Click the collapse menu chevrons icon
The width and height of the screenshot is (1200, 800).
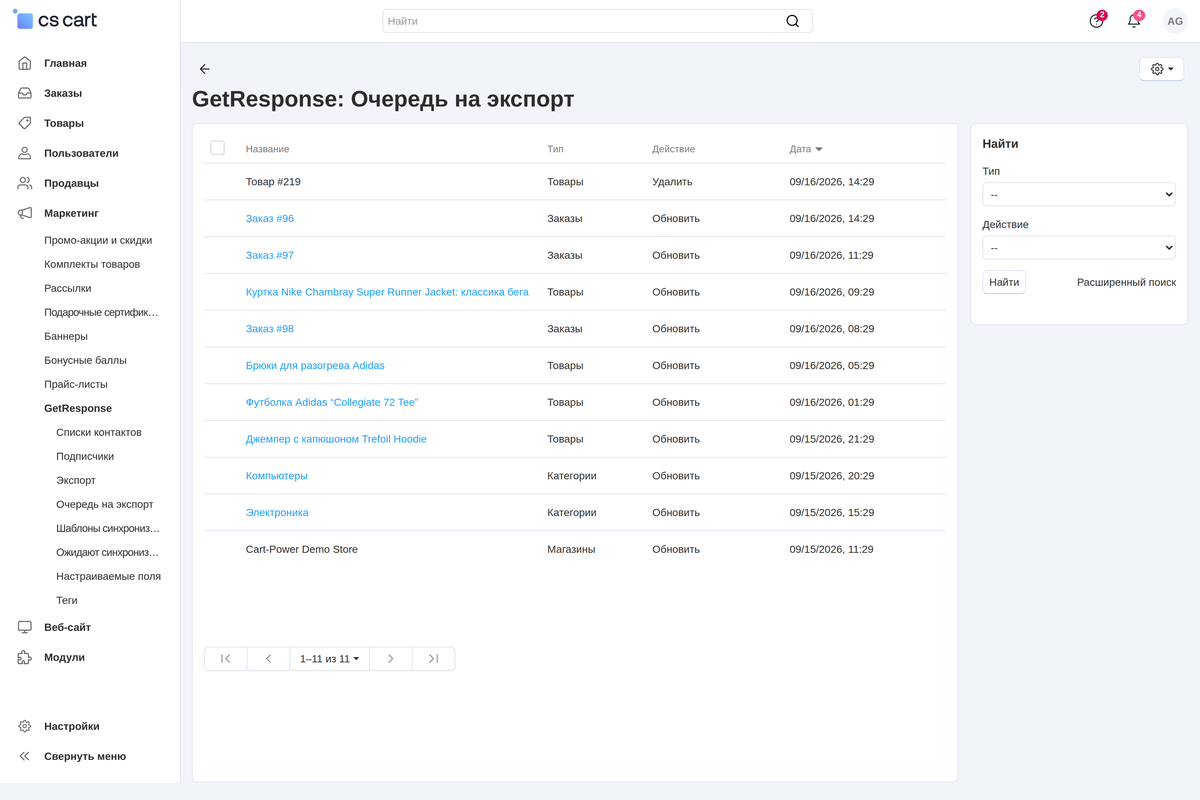pos(25,756)
